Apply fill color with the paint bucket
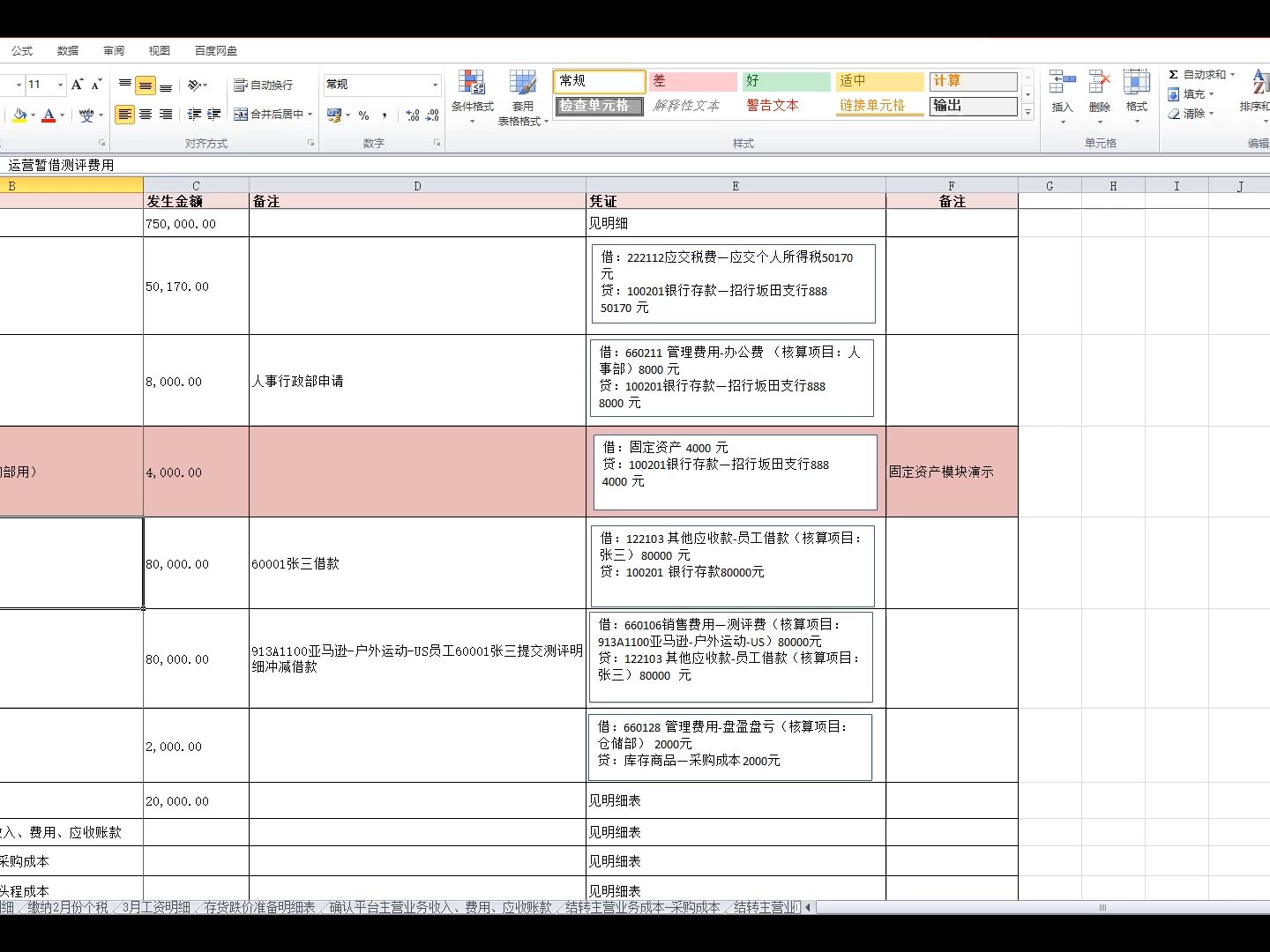Viewport: 1270px width, 952px height. [19, 115]
